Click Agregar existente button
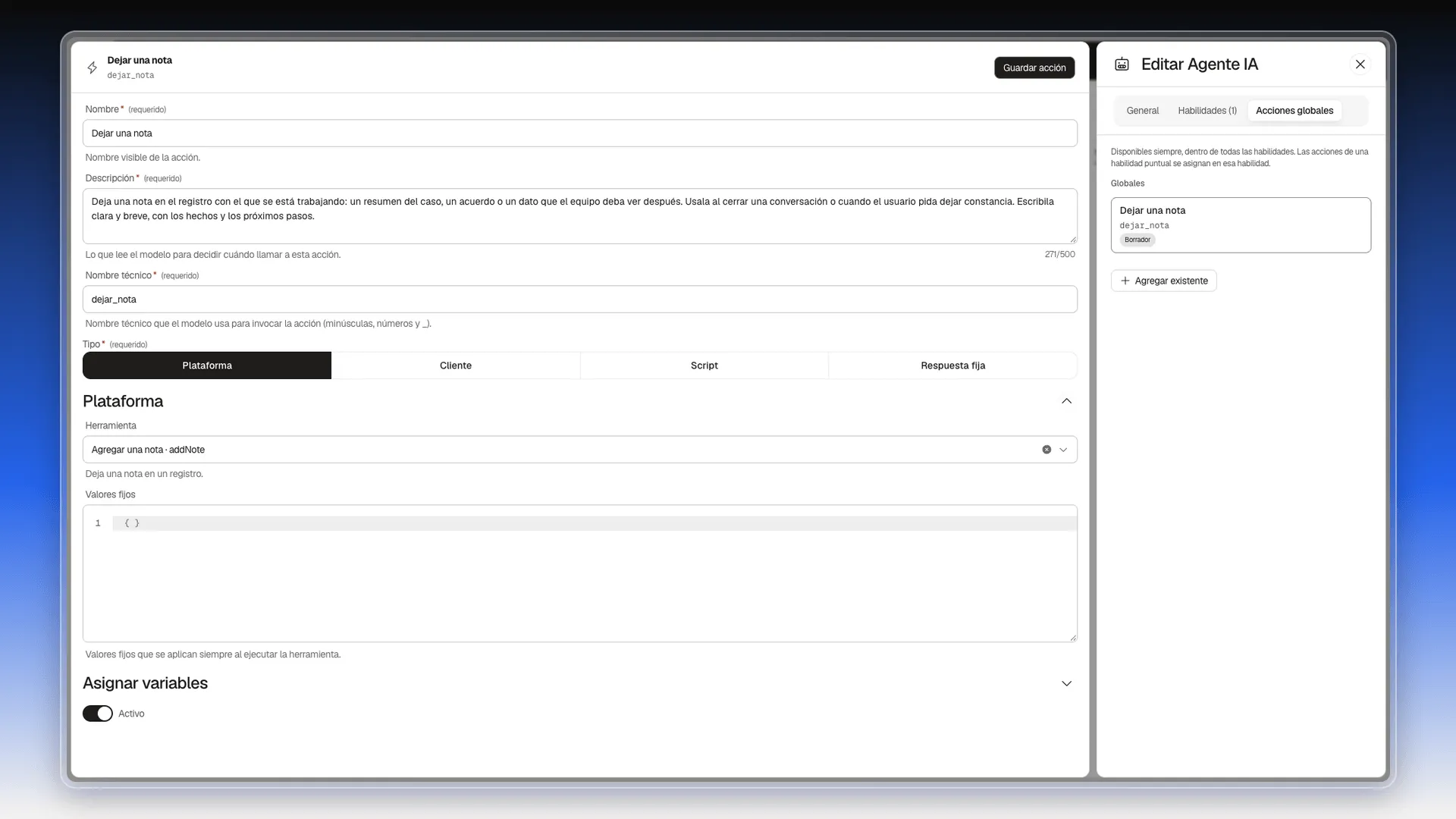Image resolution: width=1456 pixels, height=819 pixels. (x=1163, y=281)
